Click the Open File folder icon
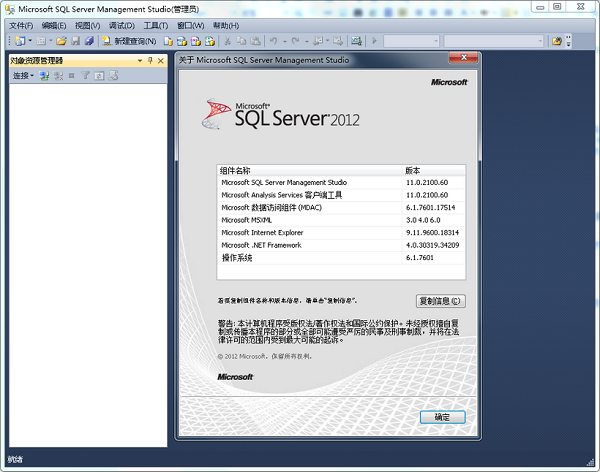This screenshot has width=600, height=472. click(x=61, y=41)
